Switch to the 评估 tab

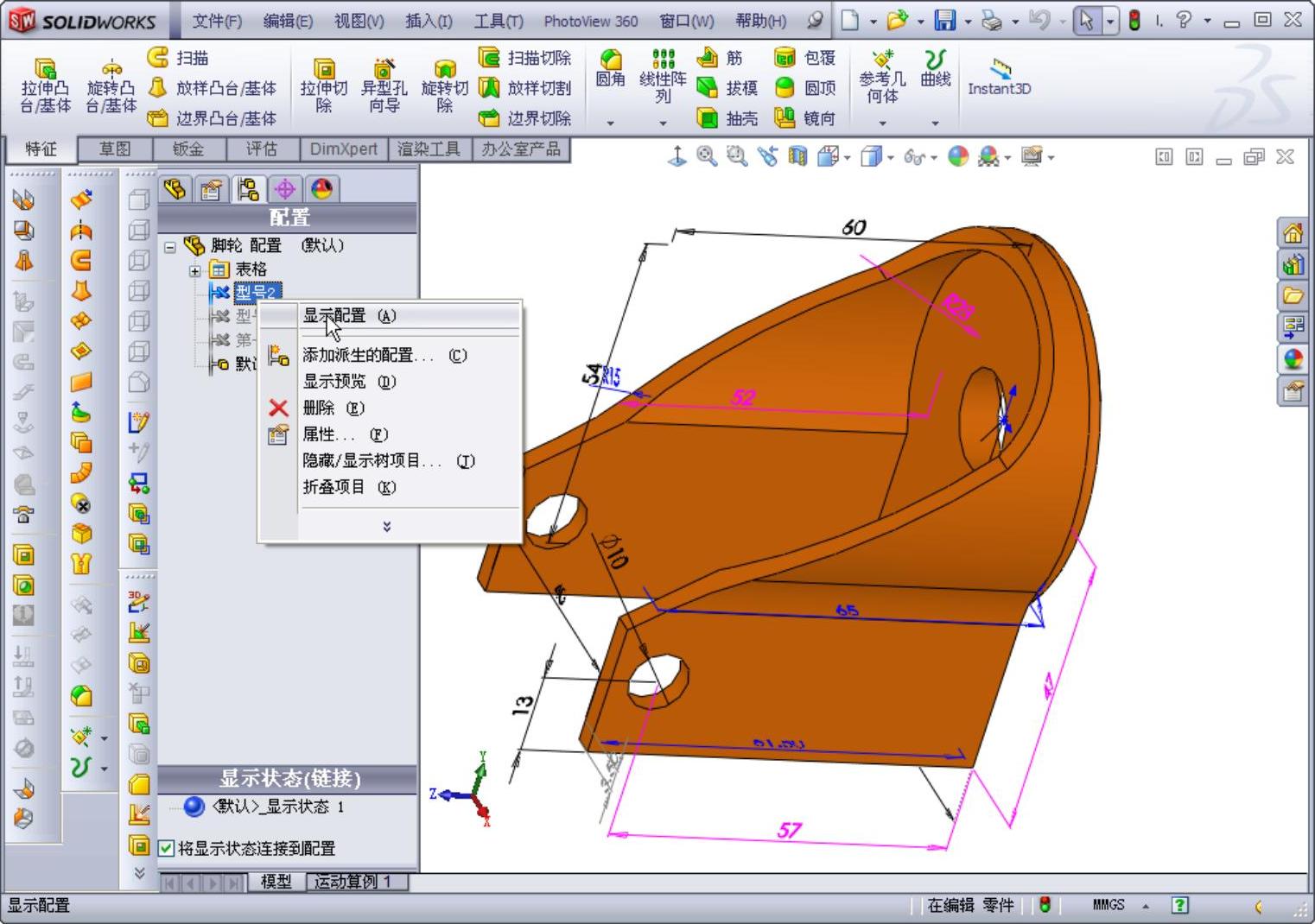click(x=261, y=149)
